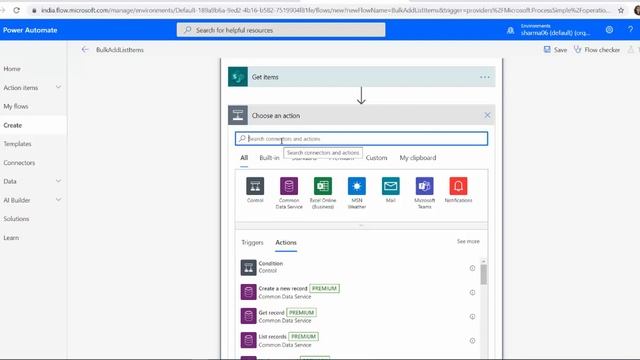Select the Actions tab
The height and width of the screenshot is (360, 640).
(x=286, y=242)
